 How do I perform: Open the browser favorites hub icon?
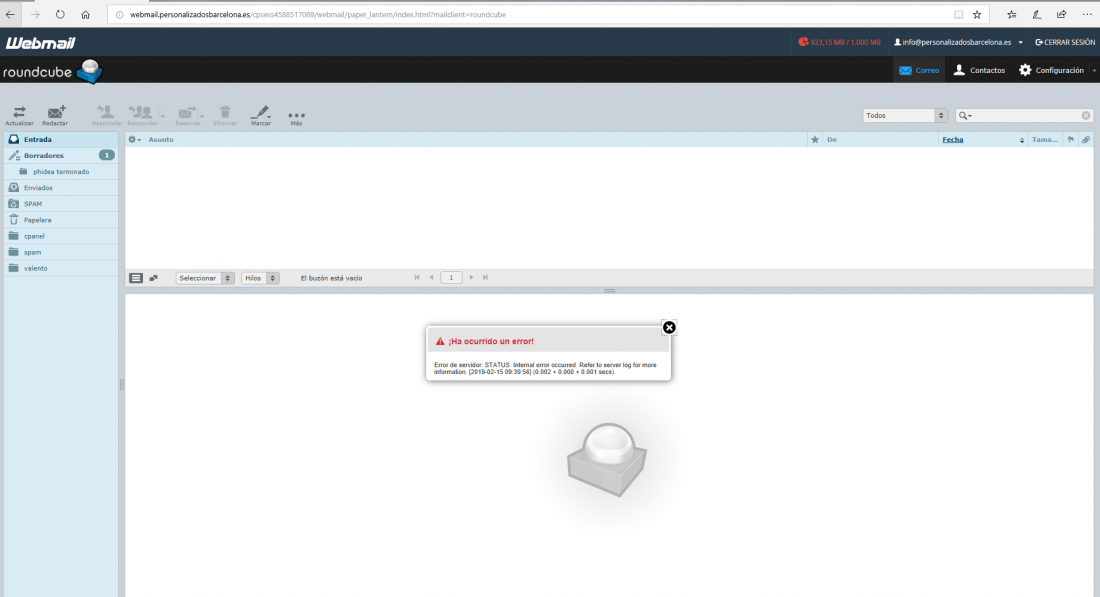point(1011,14)
